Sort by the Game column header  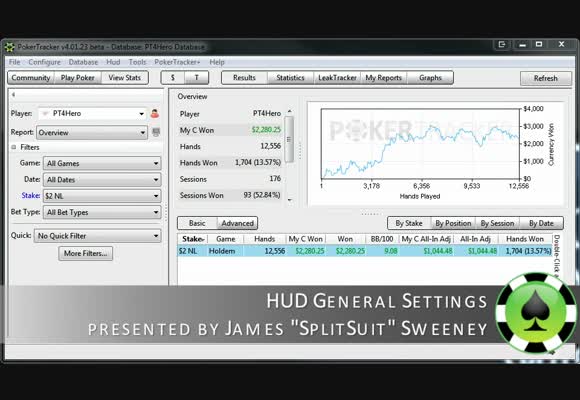pos(226,239)
